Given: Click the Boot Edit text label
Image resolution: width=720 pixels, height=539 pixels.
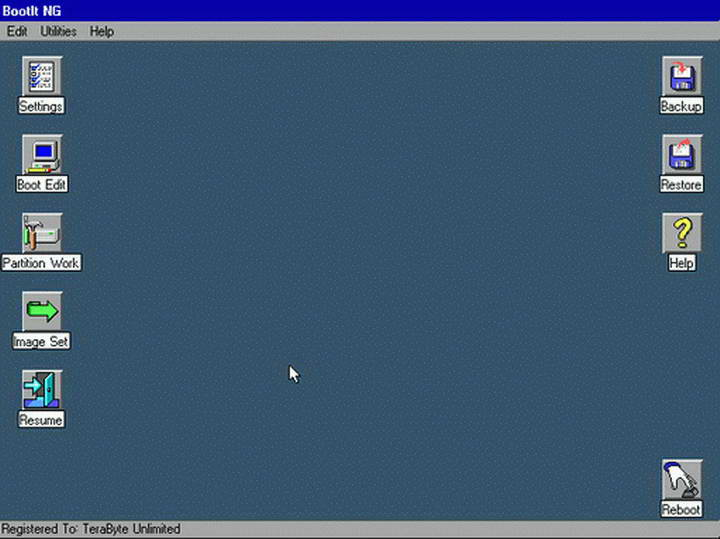Looking at the screenshot, I should point(42,185).
